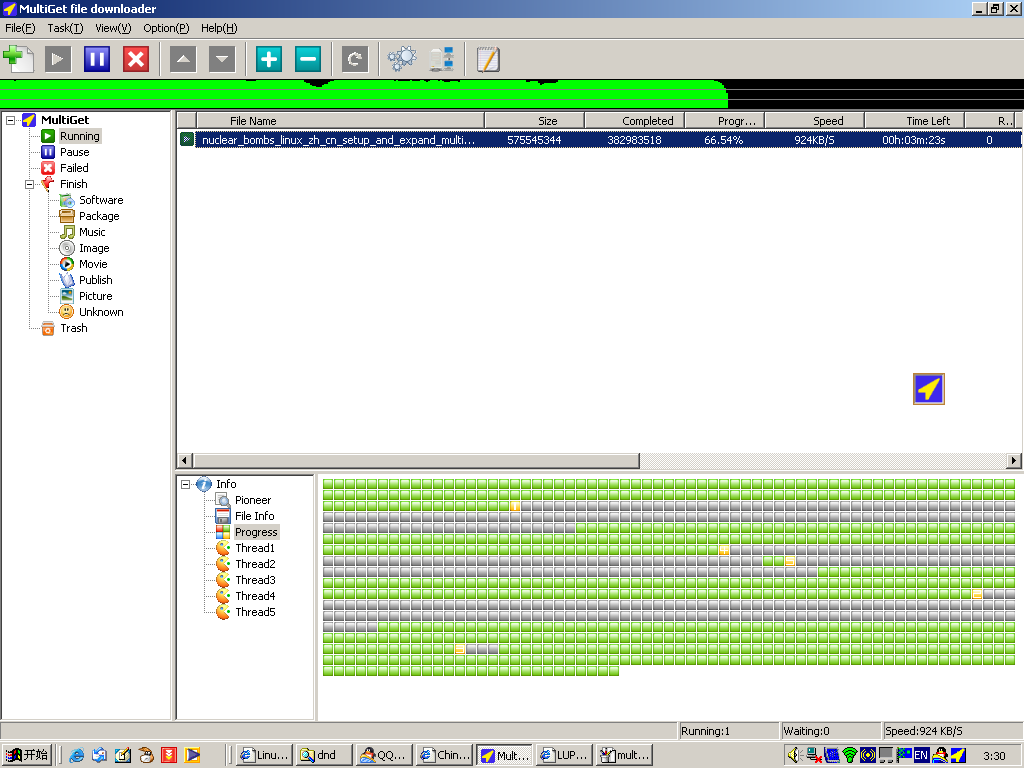Select the nuclear_bombs_linux download row
The width and height of the screenshot is (1024, 768).
[x=599, y=140]
